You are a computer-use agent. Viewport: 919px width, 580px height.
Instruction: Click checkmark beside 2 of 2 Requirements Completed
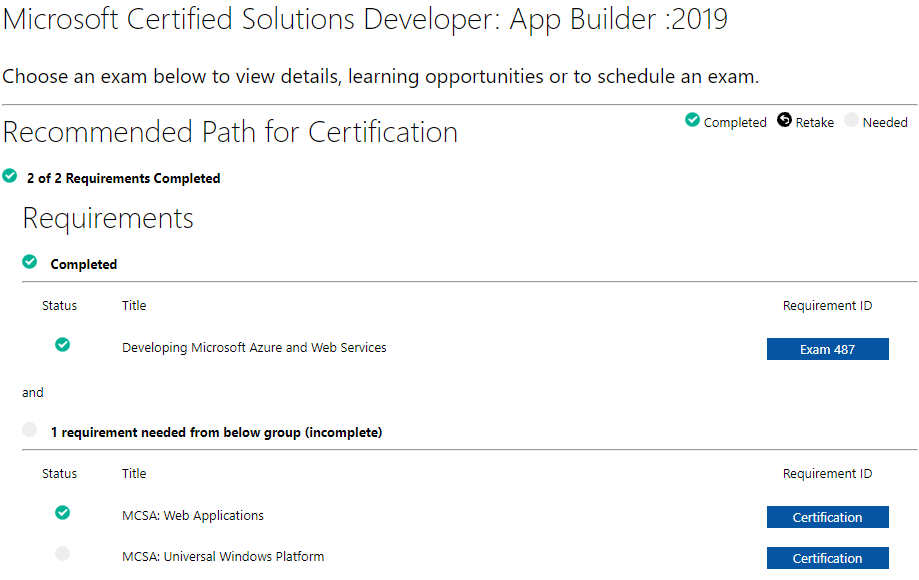10,176
